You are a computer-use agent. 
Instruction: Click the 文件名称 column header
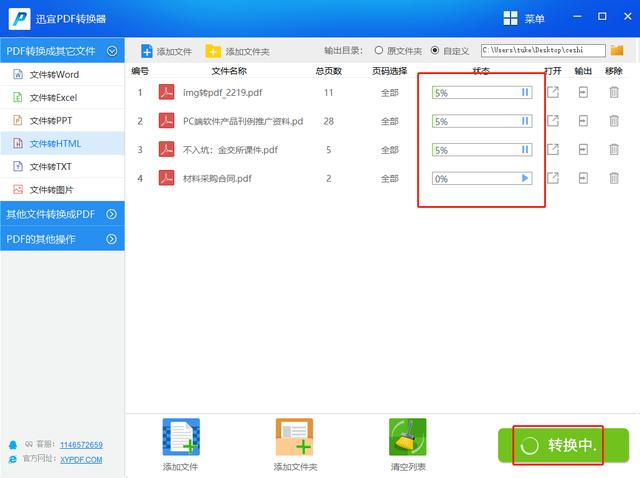tap(229, 71)
